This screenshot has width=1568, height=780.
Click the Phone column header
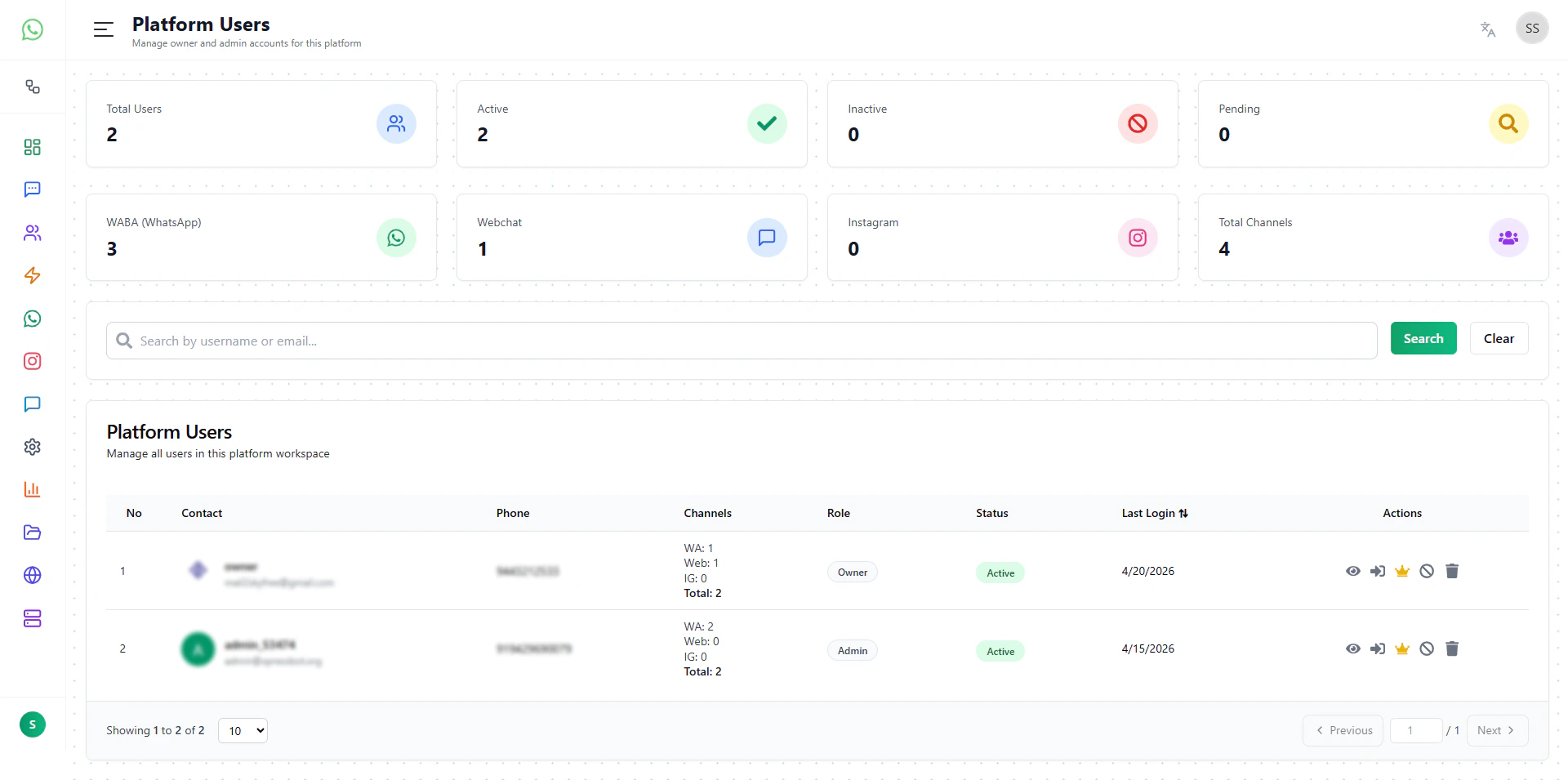click(x=513, y=513)
